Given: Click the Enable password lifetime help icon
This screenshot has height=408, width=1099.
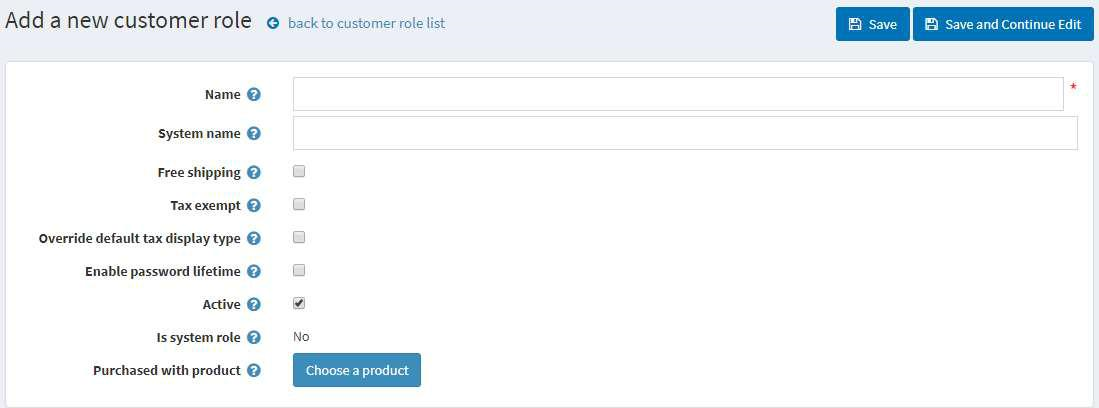Looking at the screenshot, I should tap(254, 271).
